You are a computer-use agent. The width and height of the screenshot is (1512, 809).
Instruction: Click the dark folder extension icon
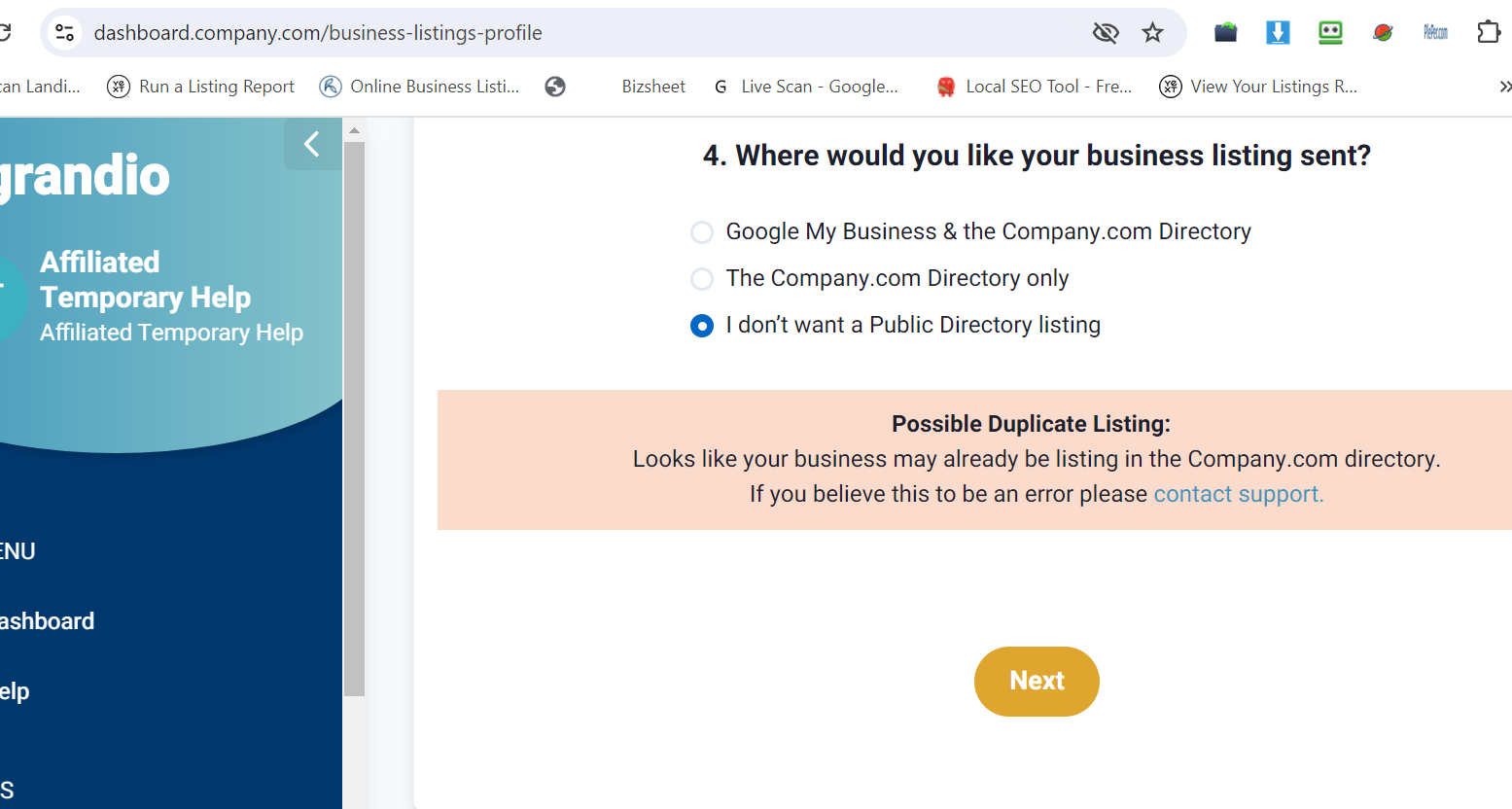1225,33
